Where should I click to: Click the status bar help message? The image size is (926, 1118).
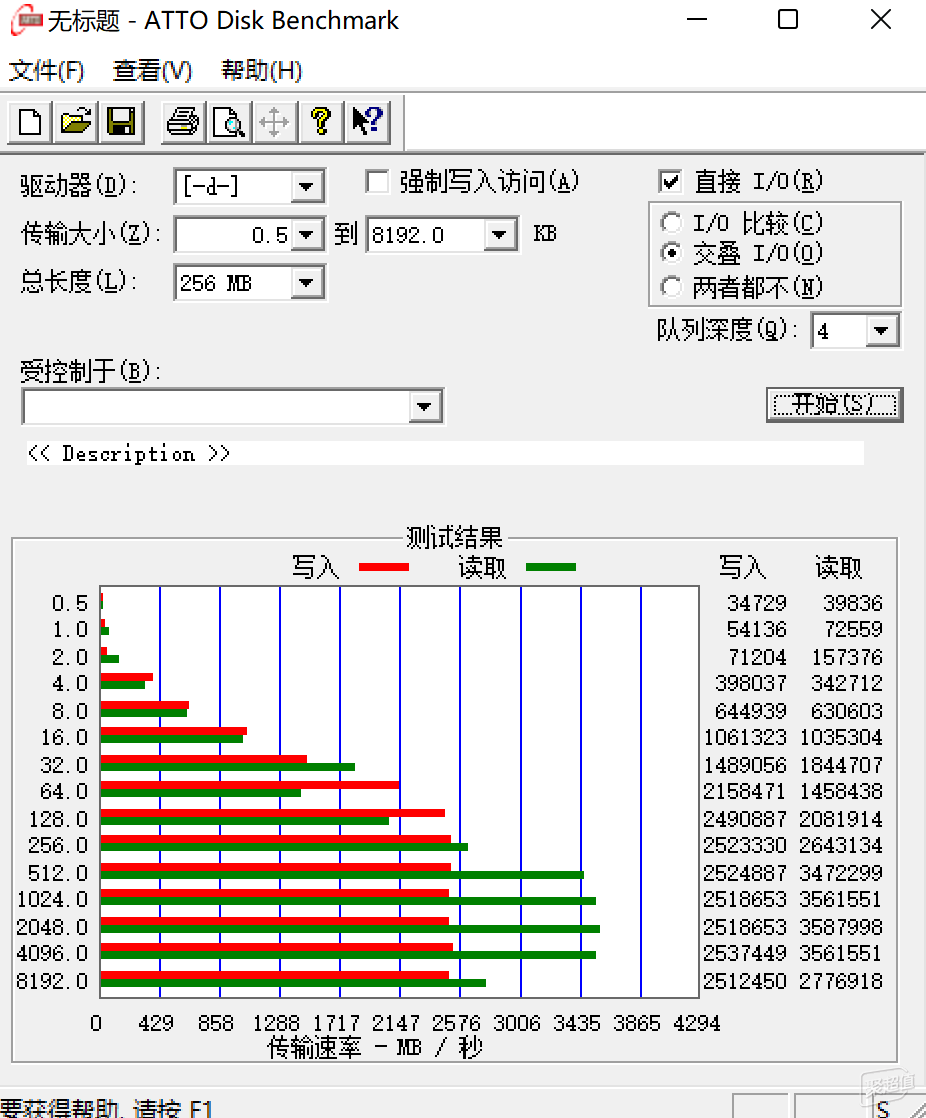[107, 1109]
